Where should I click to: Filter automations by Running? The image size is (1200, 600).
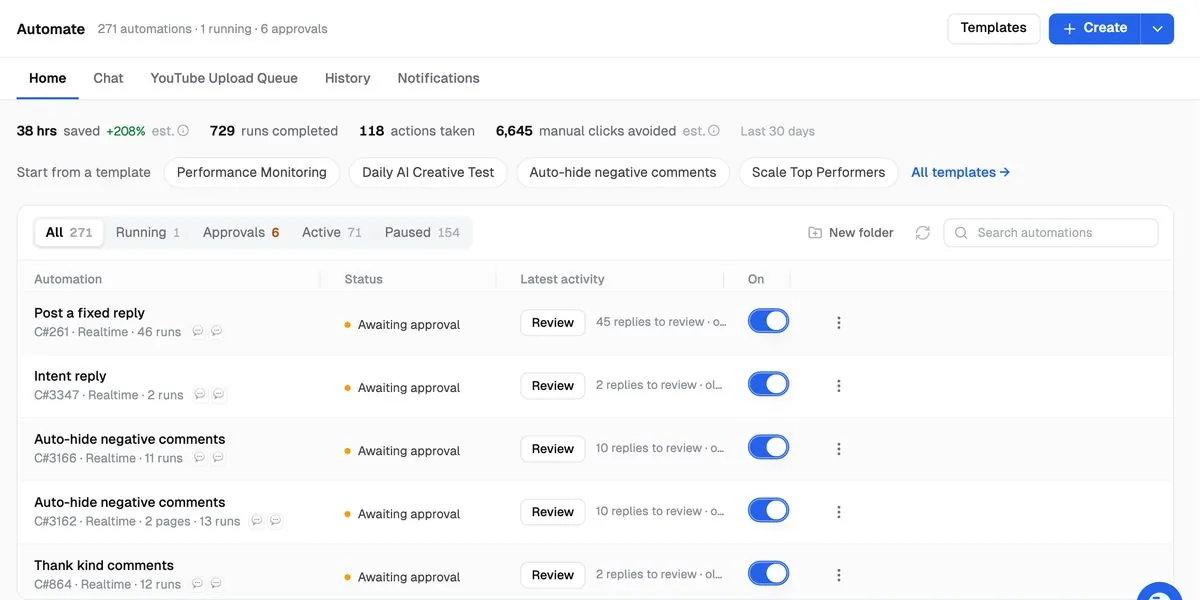coord(148,232)
